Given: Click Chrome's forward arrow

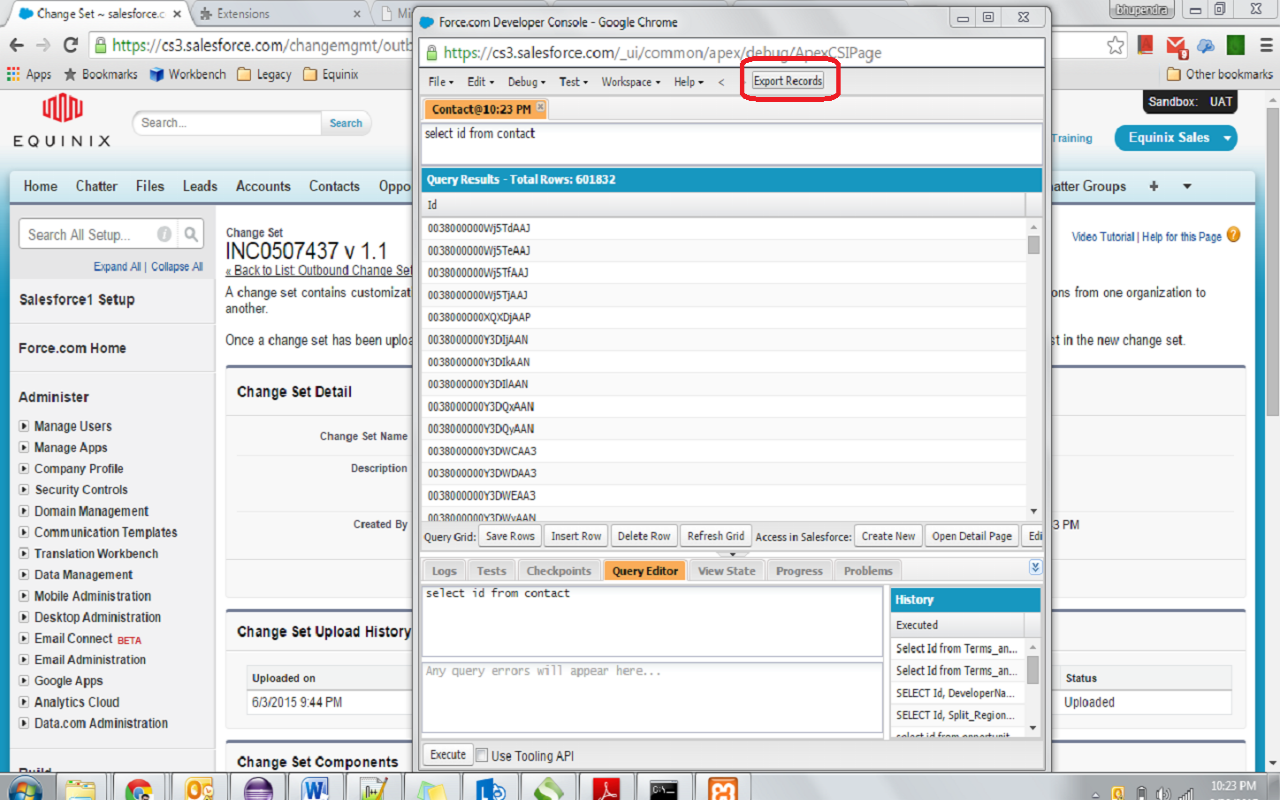Looking at the screenshot, I should [x=43, y=45].
